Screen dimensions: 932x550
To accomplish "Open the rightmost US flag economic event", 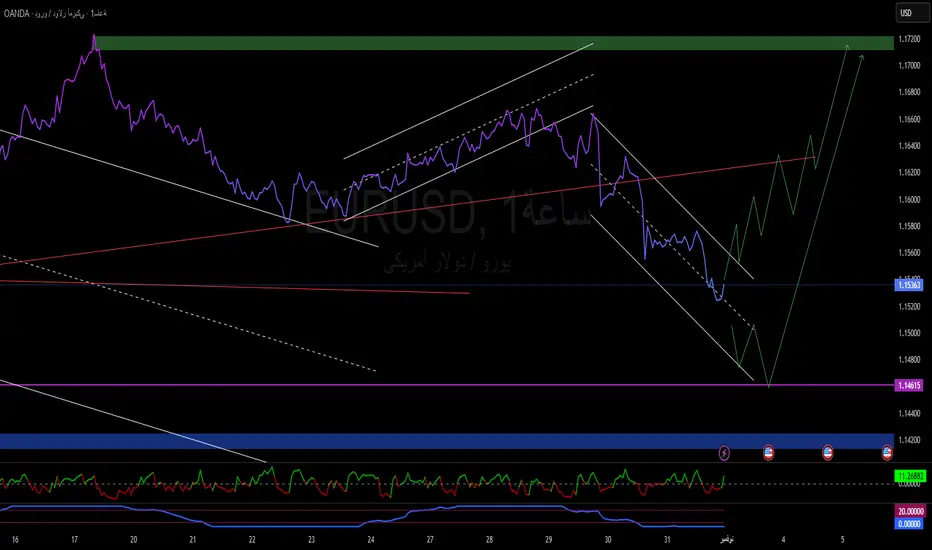I will (887, 453).
